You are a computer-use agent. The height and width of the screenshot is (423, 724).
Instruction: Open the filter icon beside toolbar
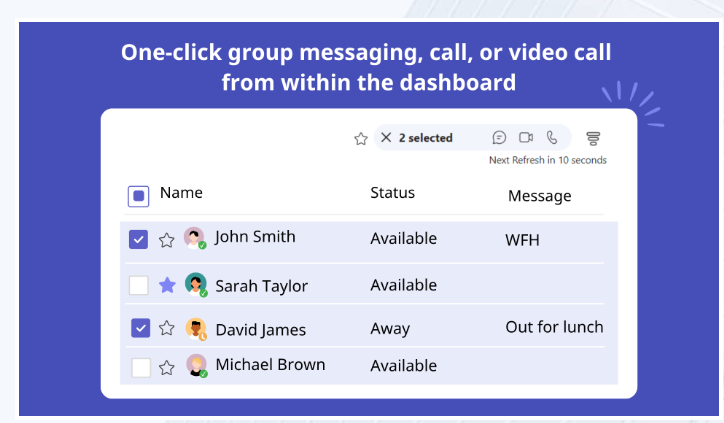pyautogui.click(x=593, y=138)
